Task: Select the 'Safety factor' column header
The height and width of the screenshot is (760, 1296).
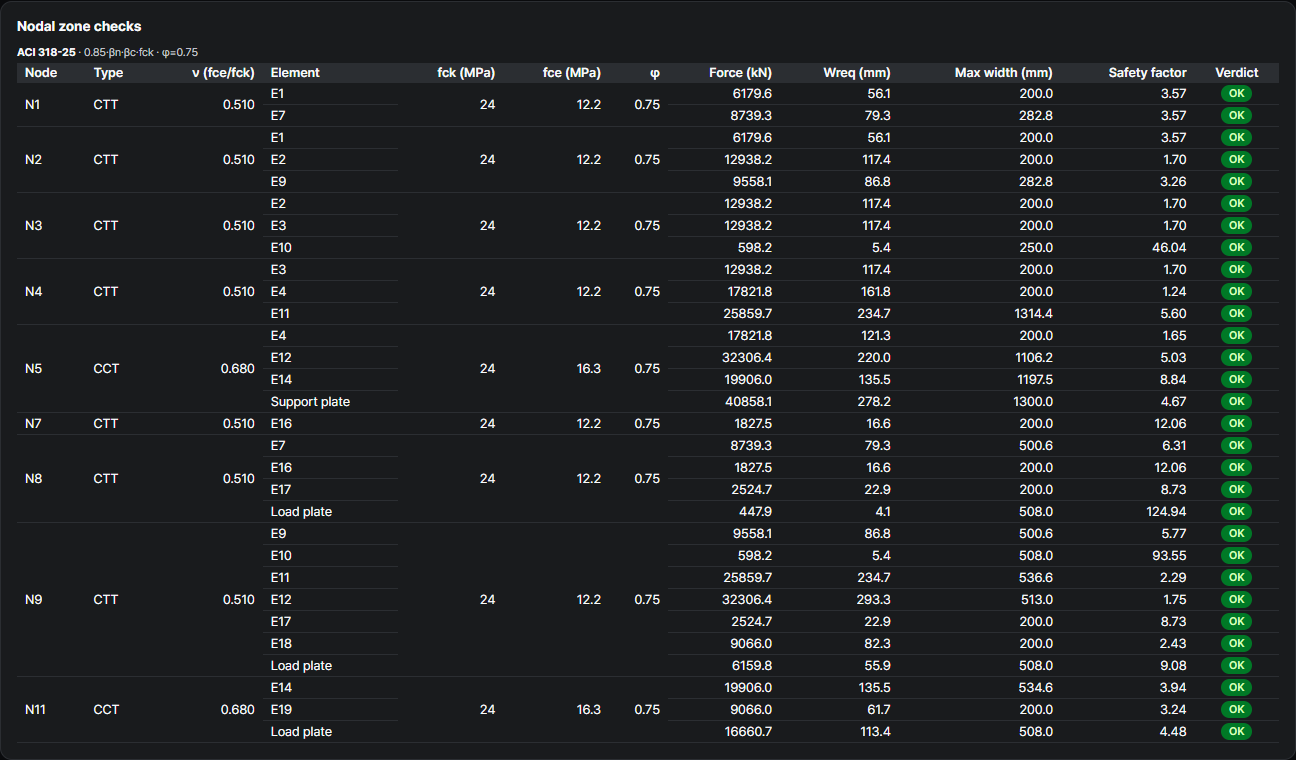Action: point(1148,73)
